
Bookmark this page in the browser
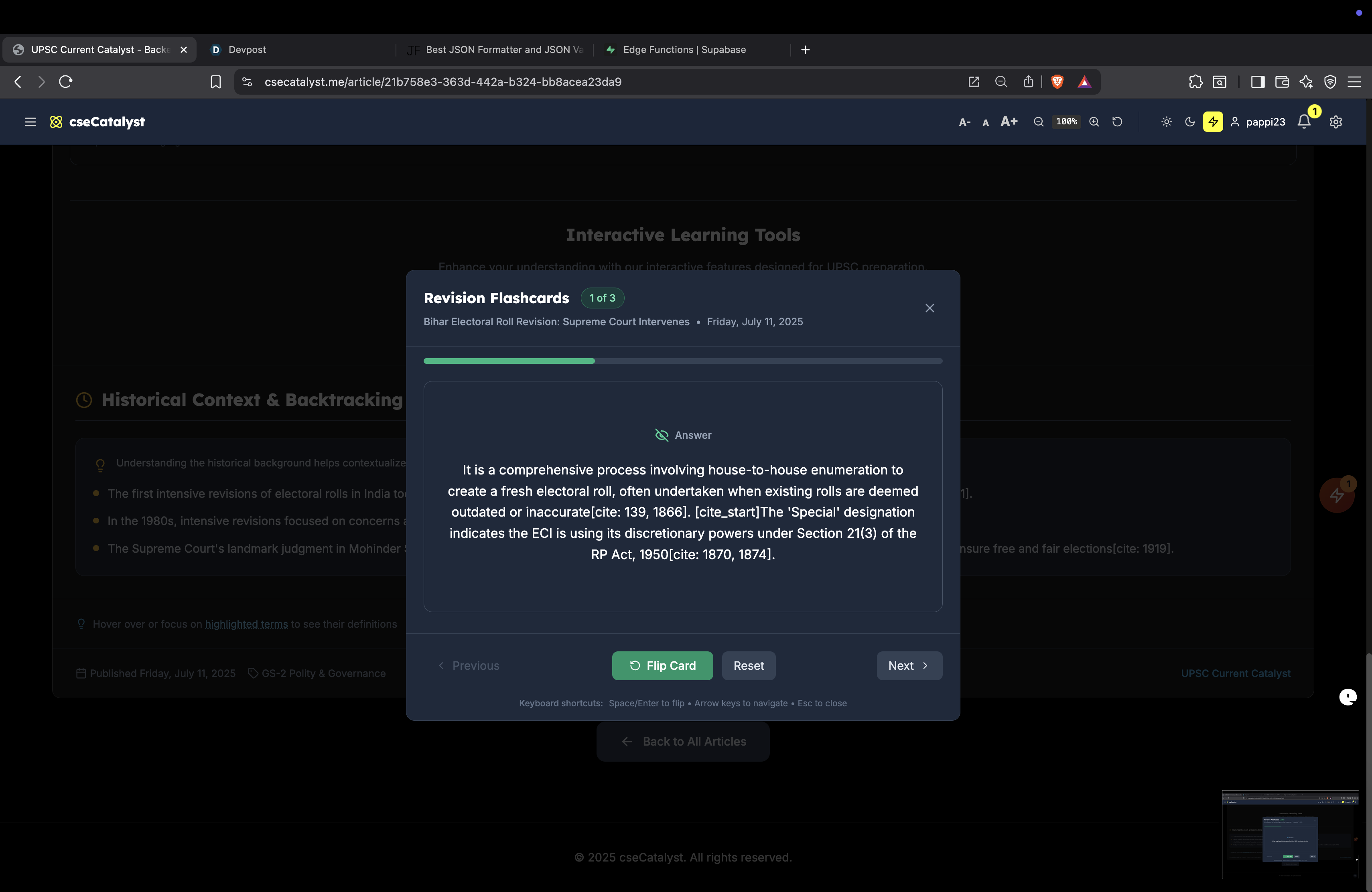pos(215,82)
